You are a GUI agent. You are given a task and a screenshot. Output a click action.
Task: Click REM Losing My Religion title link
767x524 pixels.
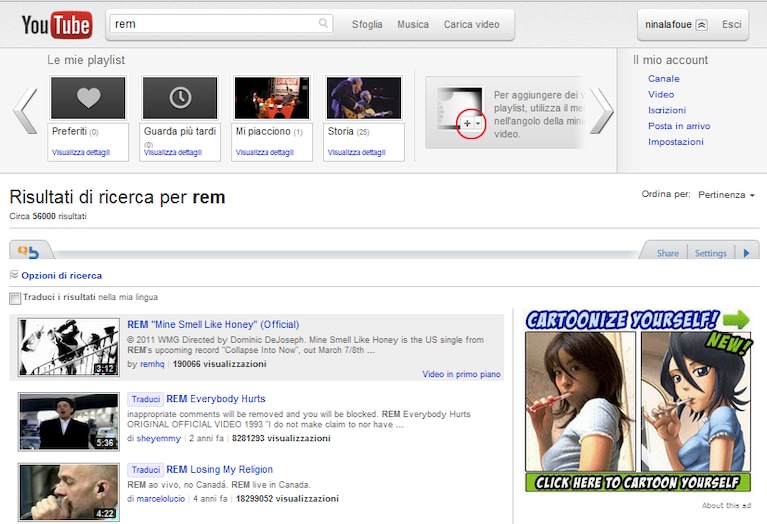point(220,469)
